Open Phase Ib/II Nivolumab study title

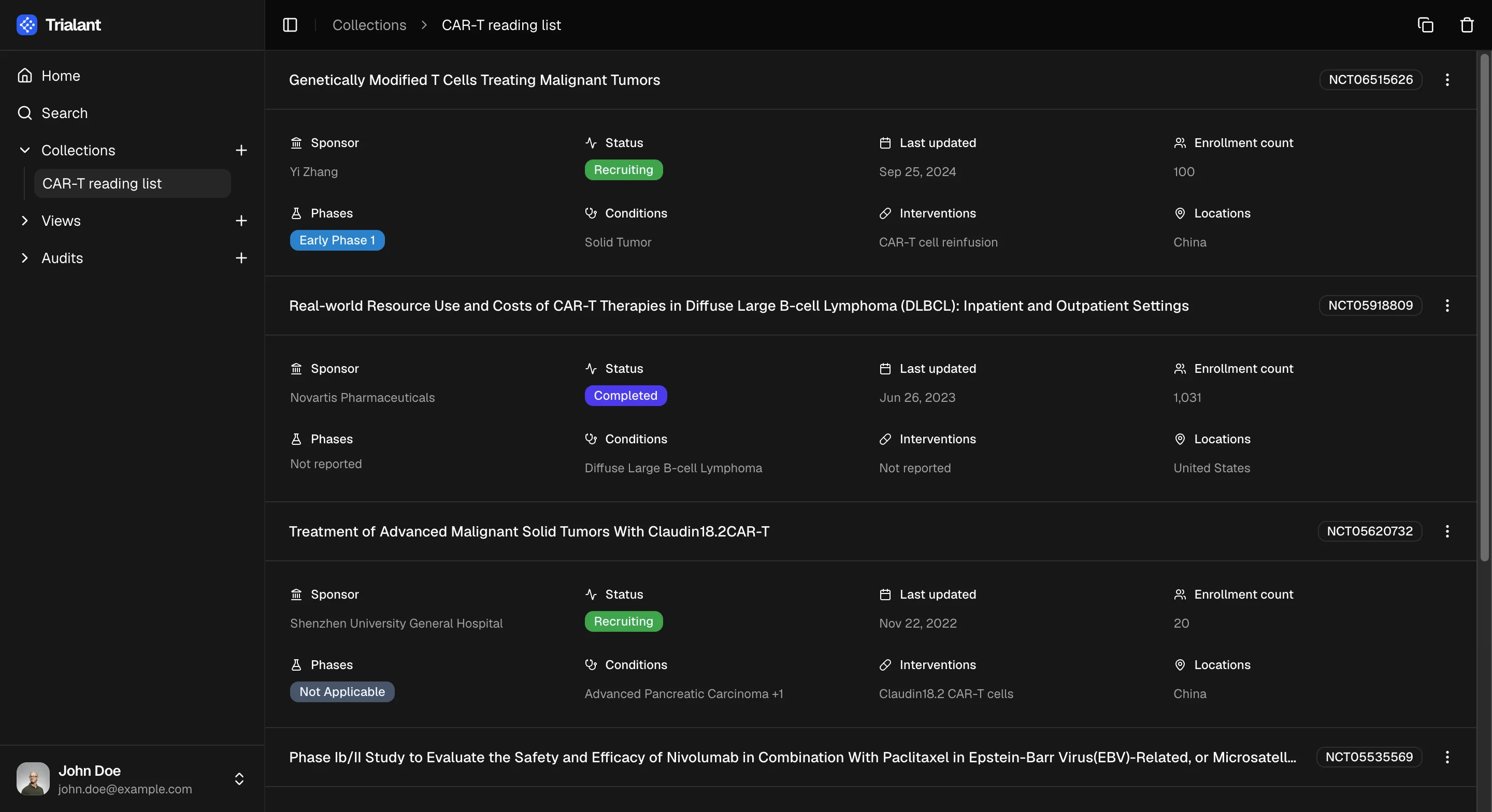coord(792,758)
